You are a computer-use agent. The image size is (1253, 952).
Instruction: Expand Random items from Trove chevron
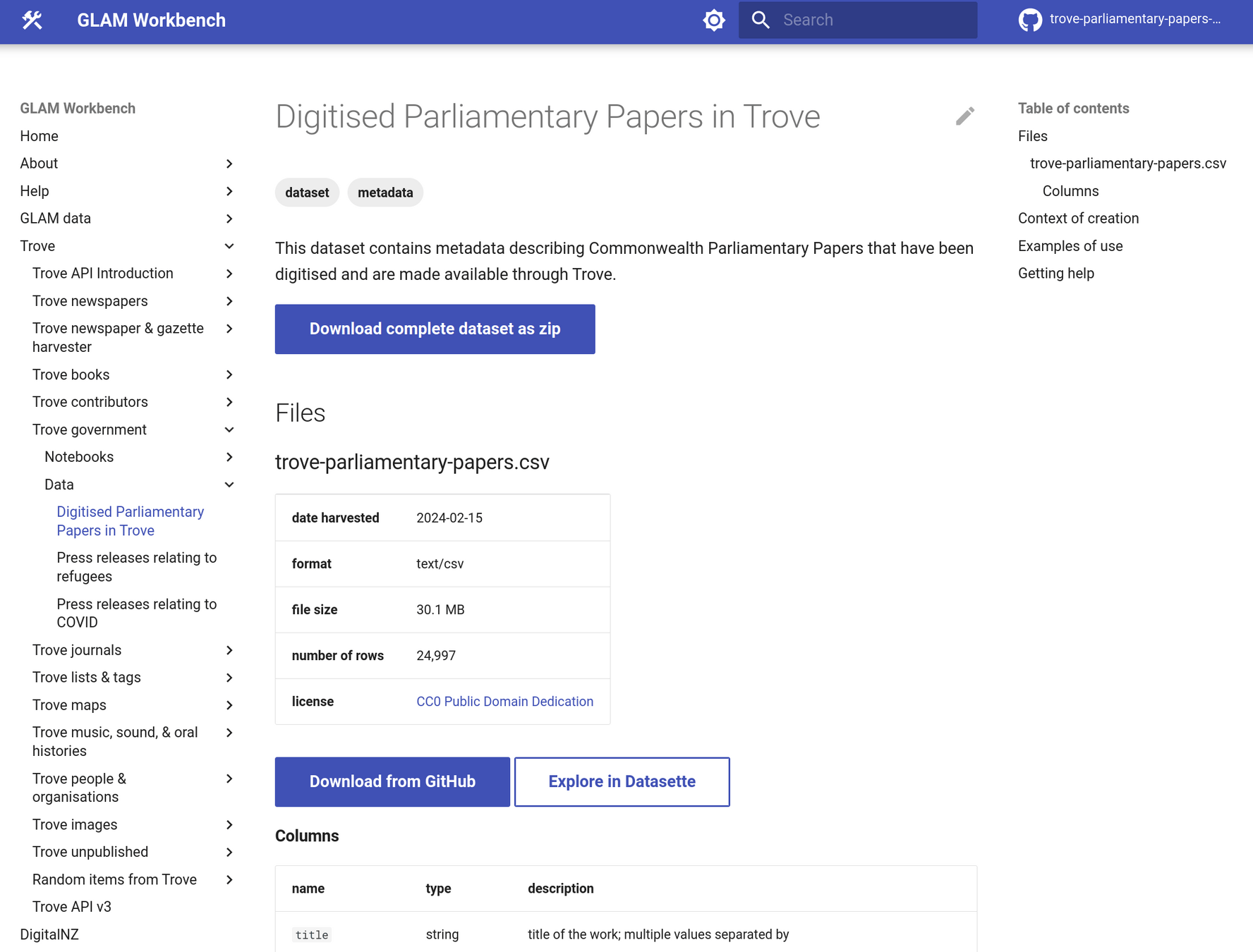pyautogui.click(x=229, y=879)
